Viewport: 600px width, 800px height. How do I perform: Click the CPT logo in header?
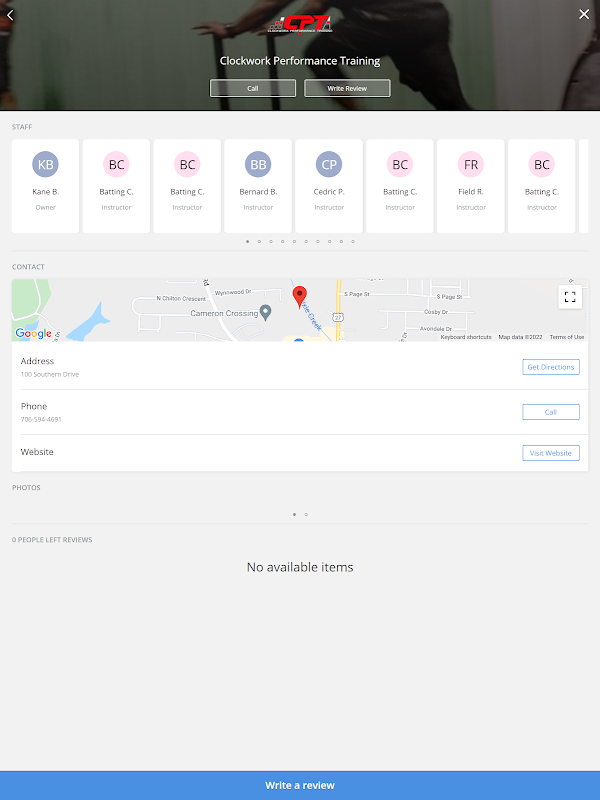[x=300, y=24]
